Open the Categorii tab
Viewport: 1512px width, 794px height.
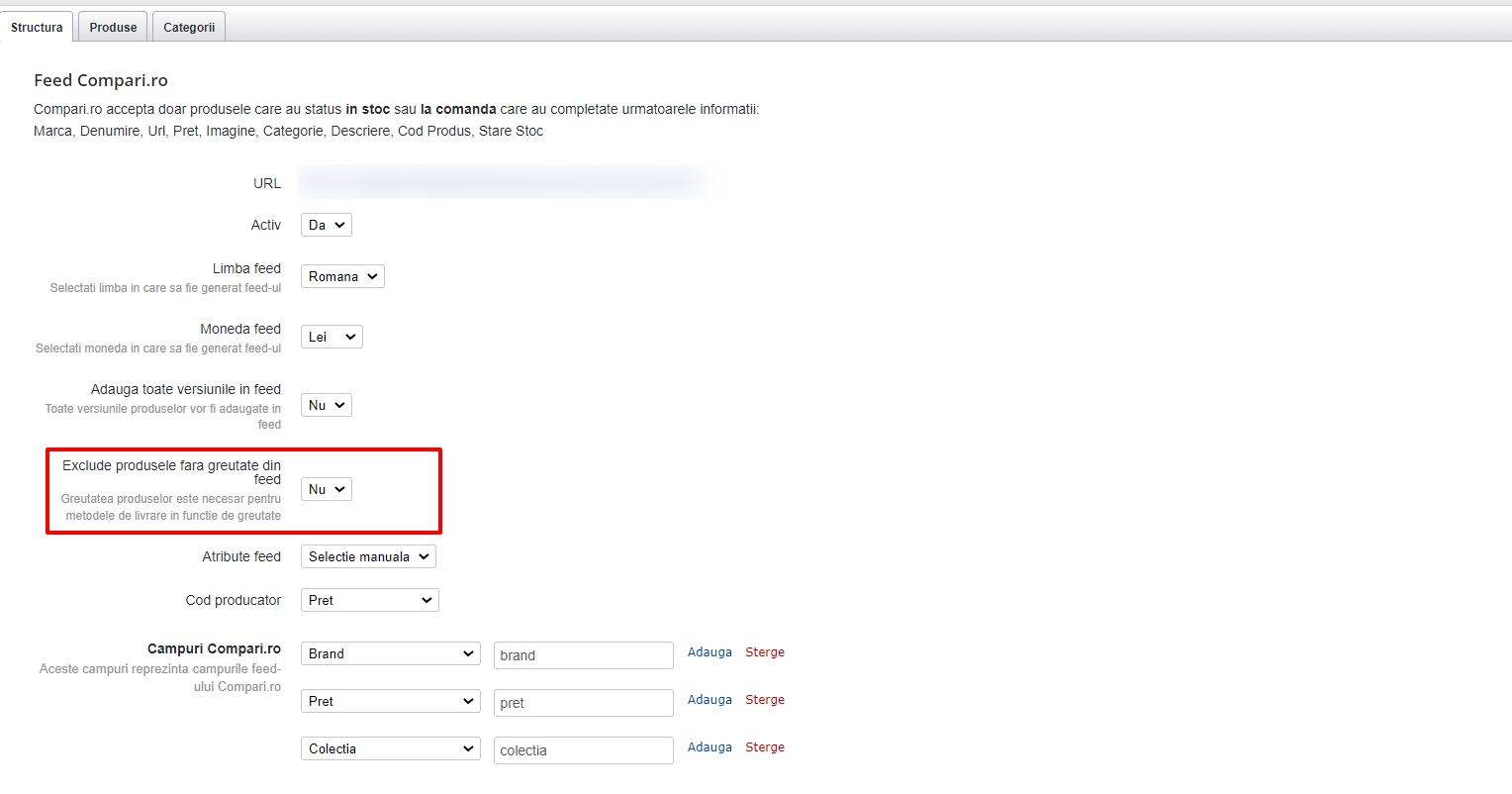pyautogui.click(x=189, y=27)
